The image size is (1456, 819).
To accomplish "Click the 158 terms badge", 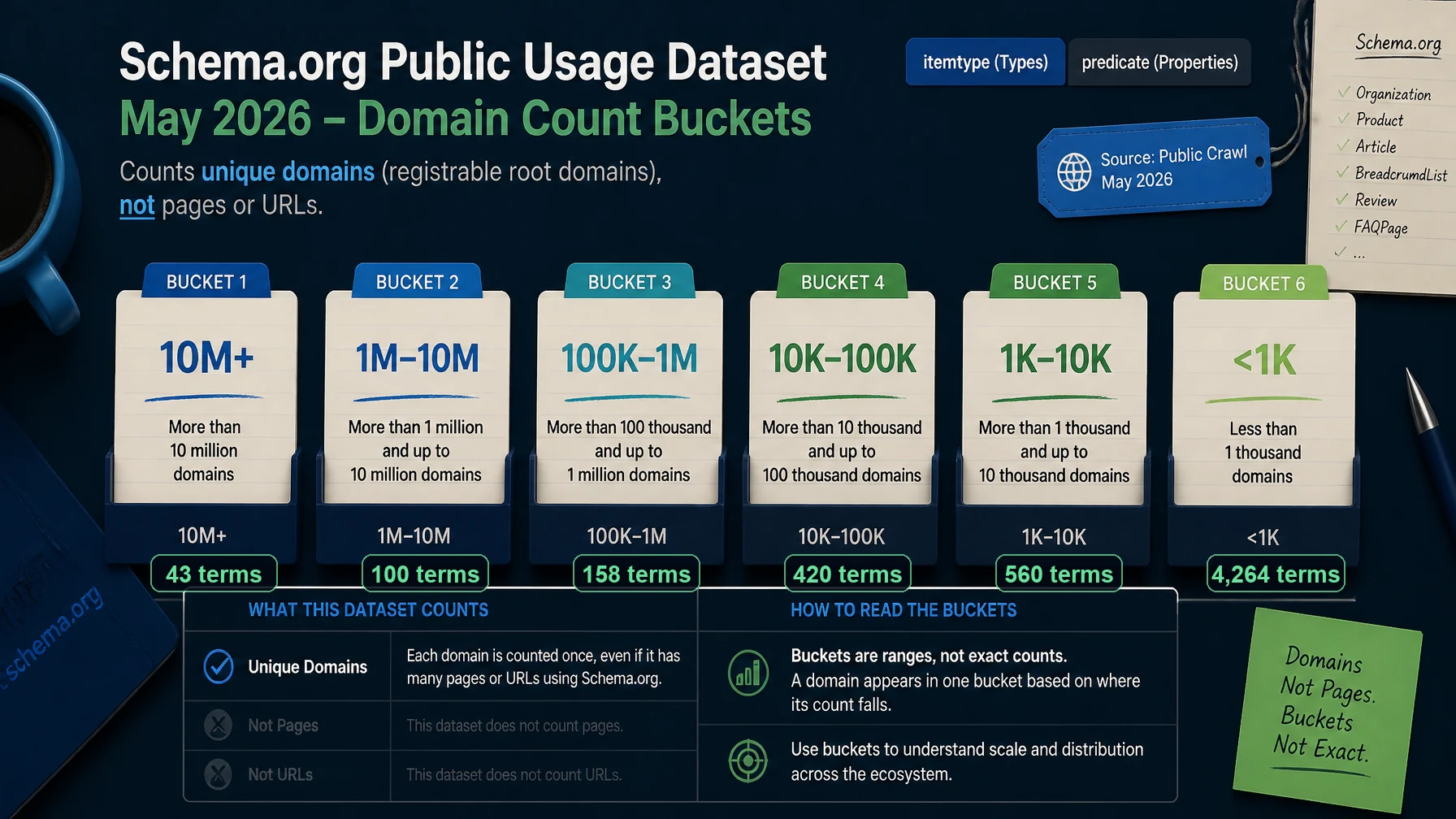I will pos(636,574).
